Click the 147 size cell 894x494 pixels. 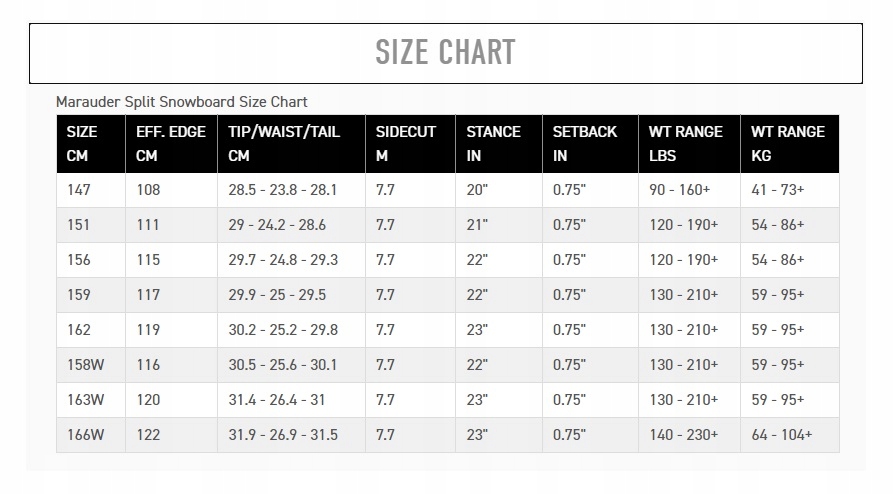(x=79, y=190)
